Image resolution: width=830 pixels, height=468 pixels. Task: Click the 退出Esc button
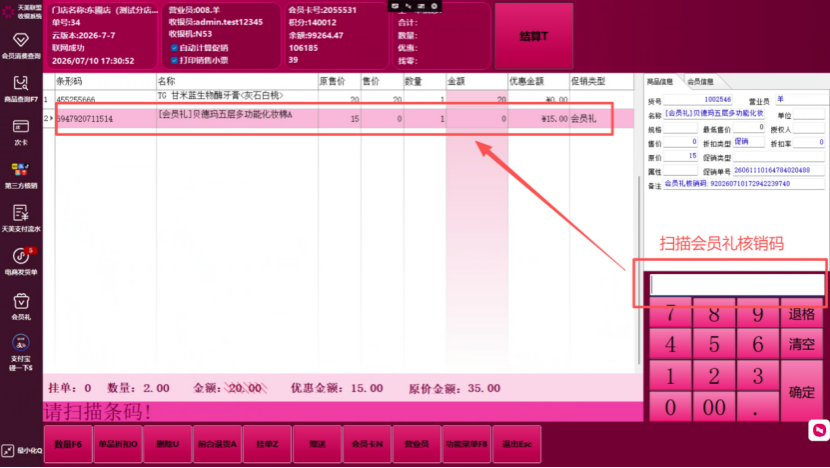(x=517, y=444)
